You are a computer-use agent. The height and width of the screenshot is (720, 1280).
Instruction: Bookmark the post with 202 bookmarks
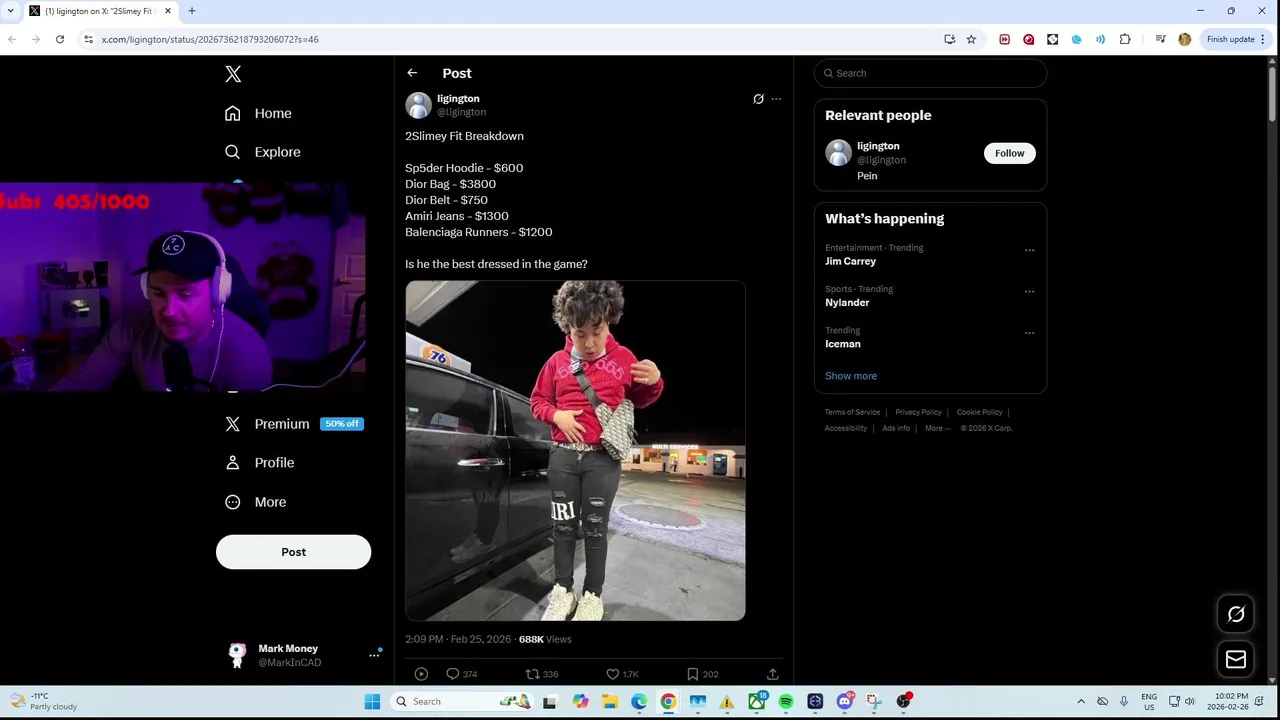[x=702, y=674]
